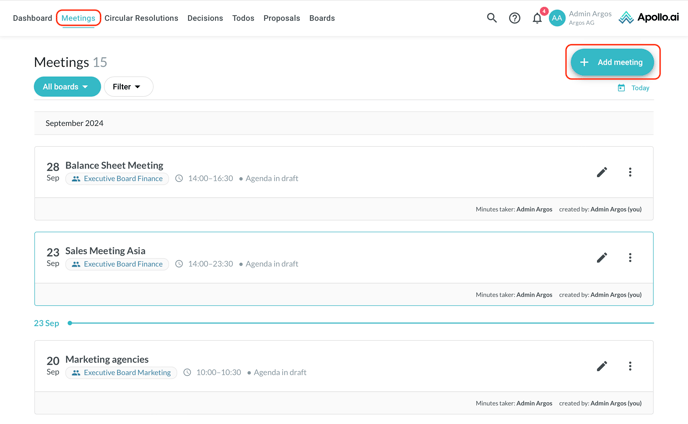Open more options for Sales Meeting Asia
Viewport: 688px width, 424px height.
point(630,258)
